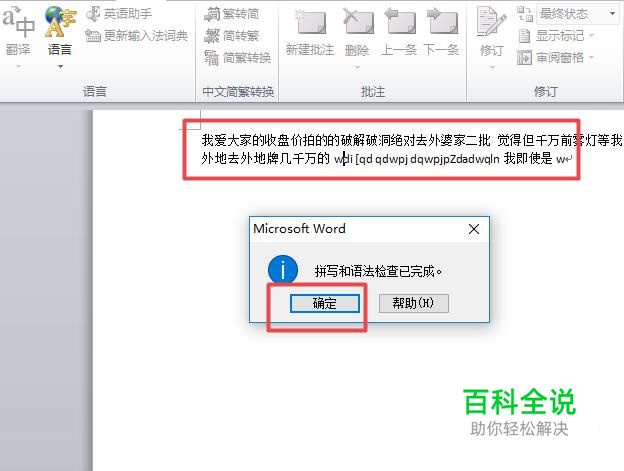The height and width of the screenshot is (471, 624).
Task: Close the Microsoft Word dialog
Action: 474,229
